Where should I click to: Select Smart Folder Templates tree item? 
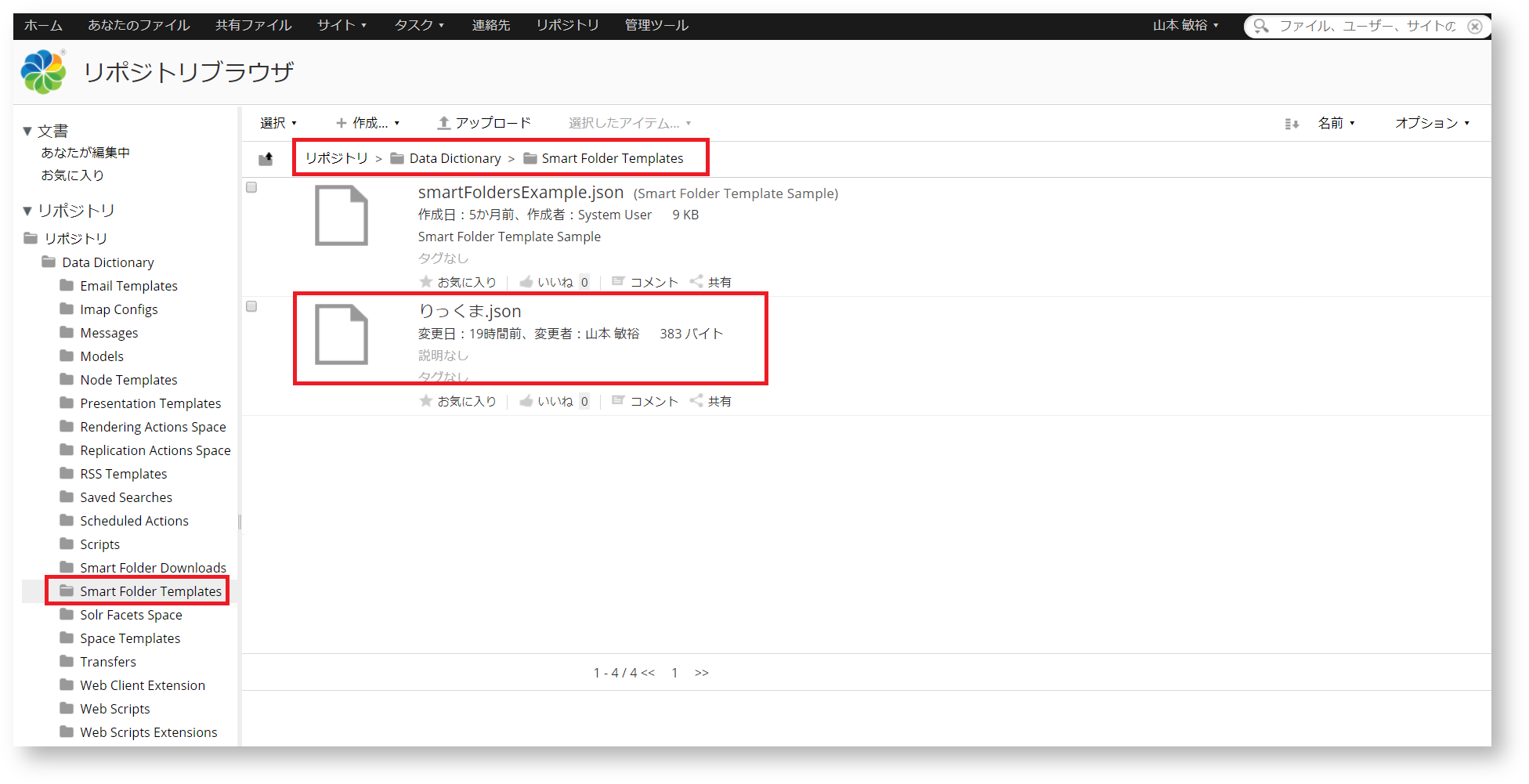(151, 591)
